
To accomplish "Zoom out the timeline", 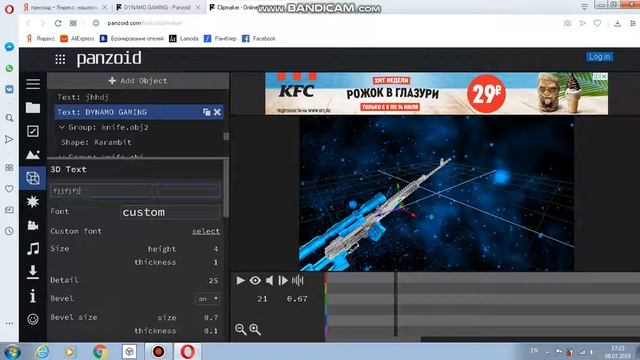I will tap(241, 329).
